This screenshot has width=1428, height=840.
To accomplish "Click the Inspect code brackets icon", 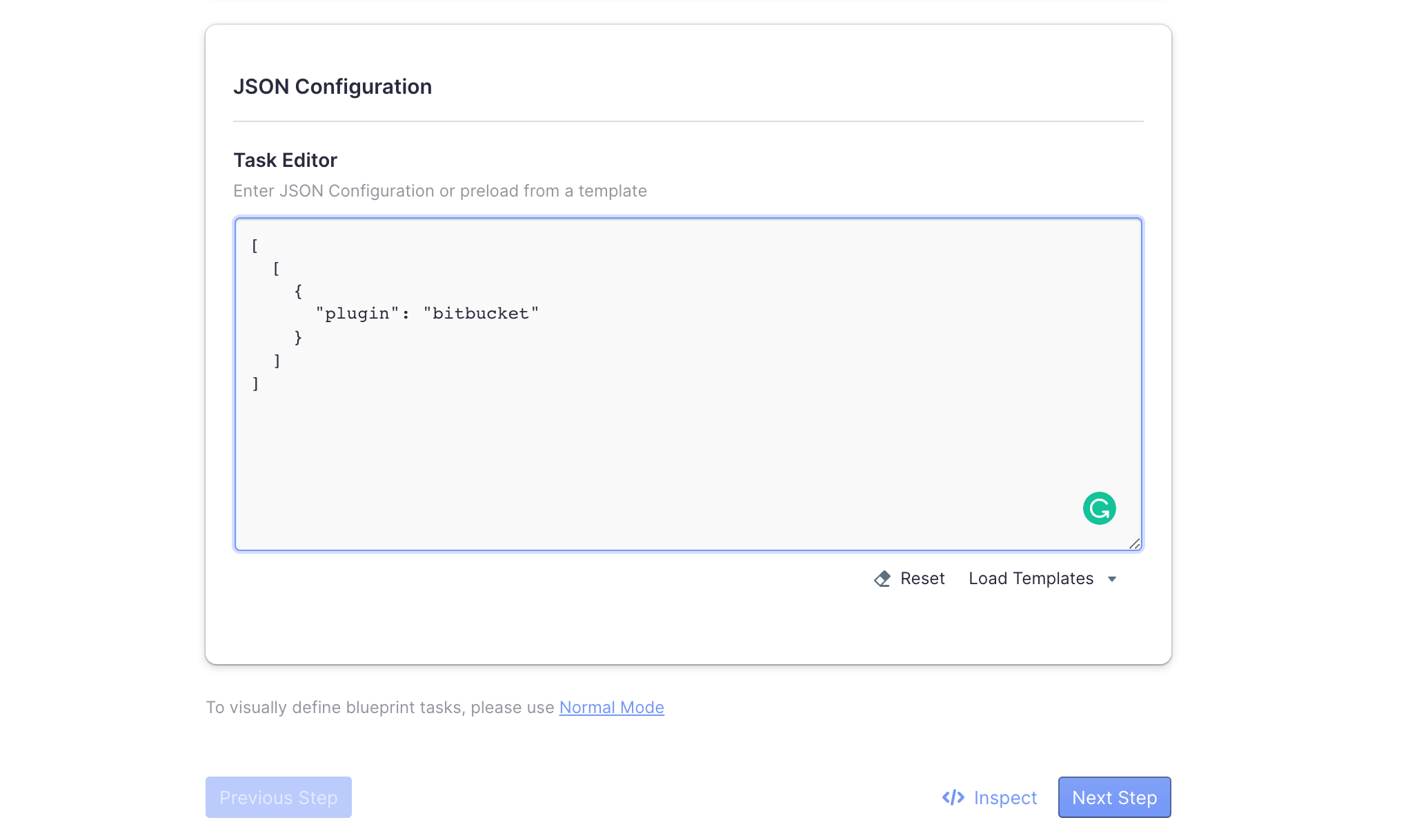I will [x=953, y=797].
